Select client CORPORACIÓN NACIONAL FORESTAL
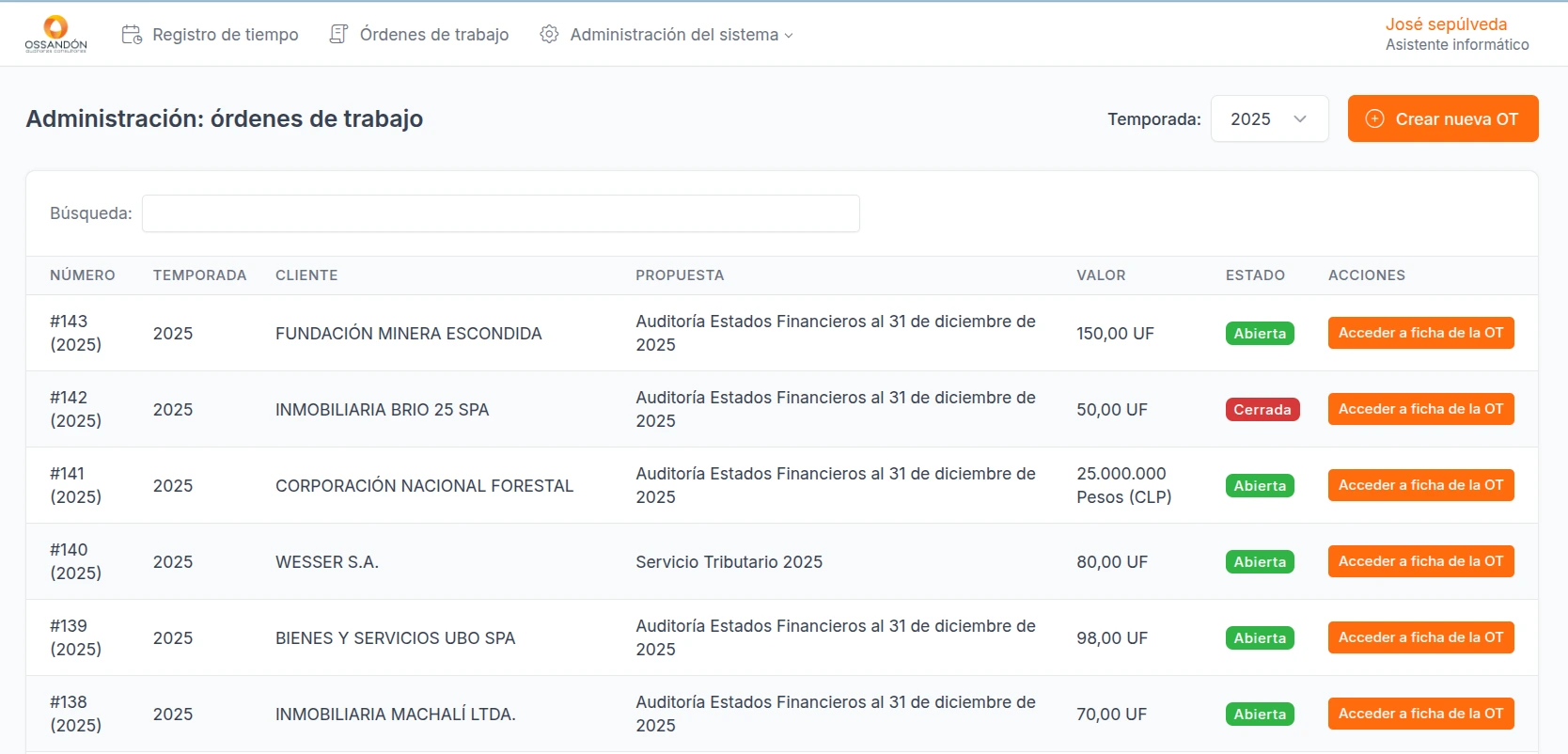 (x=424, y=486)
